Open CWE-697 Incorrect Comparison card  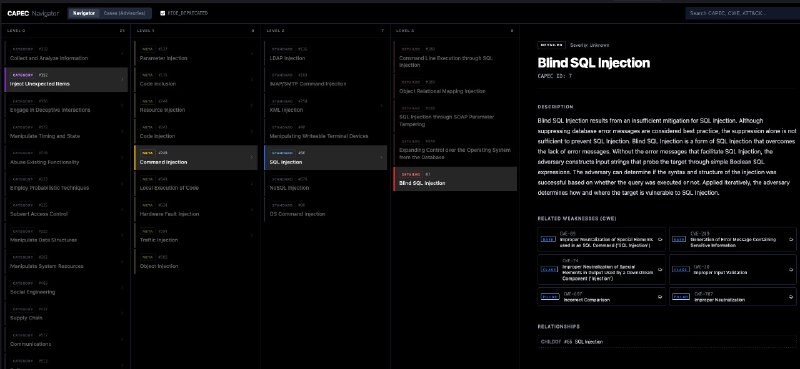(602, 297)
